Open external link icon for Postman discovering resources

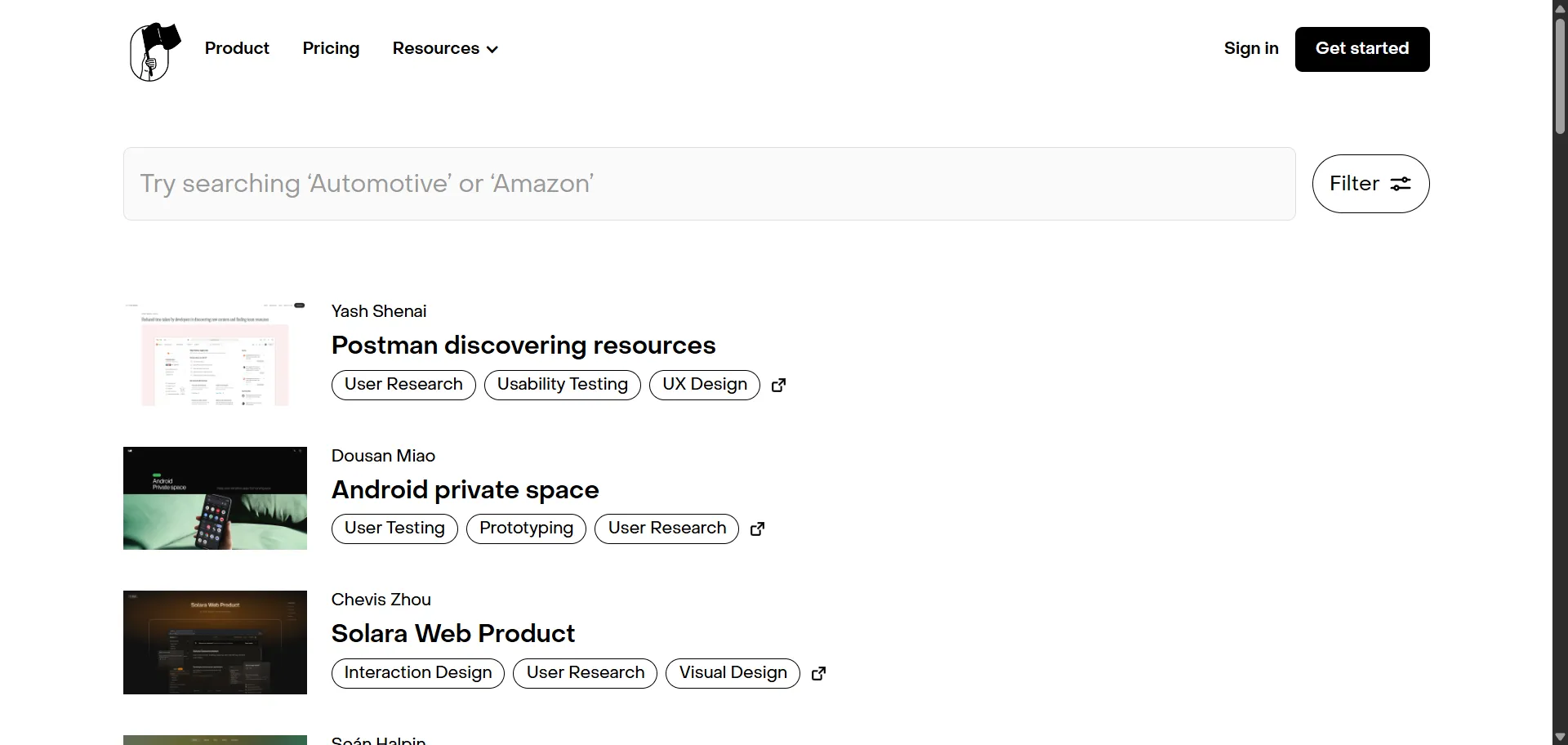pyautogui.click(x=778, y=385)
